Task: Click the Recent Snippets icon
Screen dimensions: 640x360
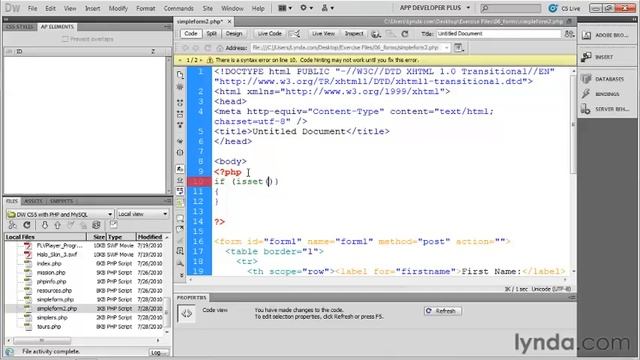Action: click(180, 251)
